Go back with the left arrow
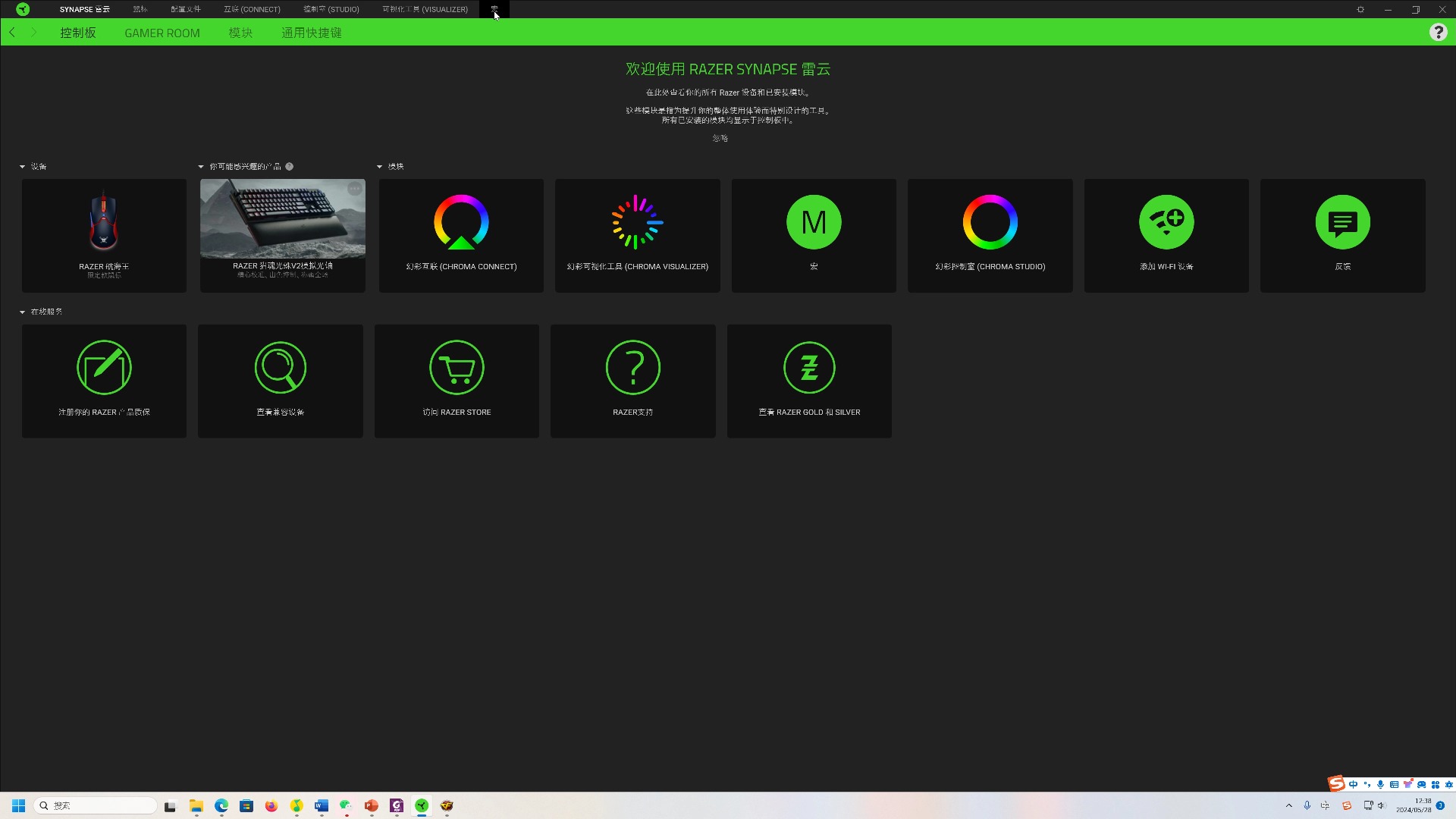1456x819 pixels. (12, 32)
